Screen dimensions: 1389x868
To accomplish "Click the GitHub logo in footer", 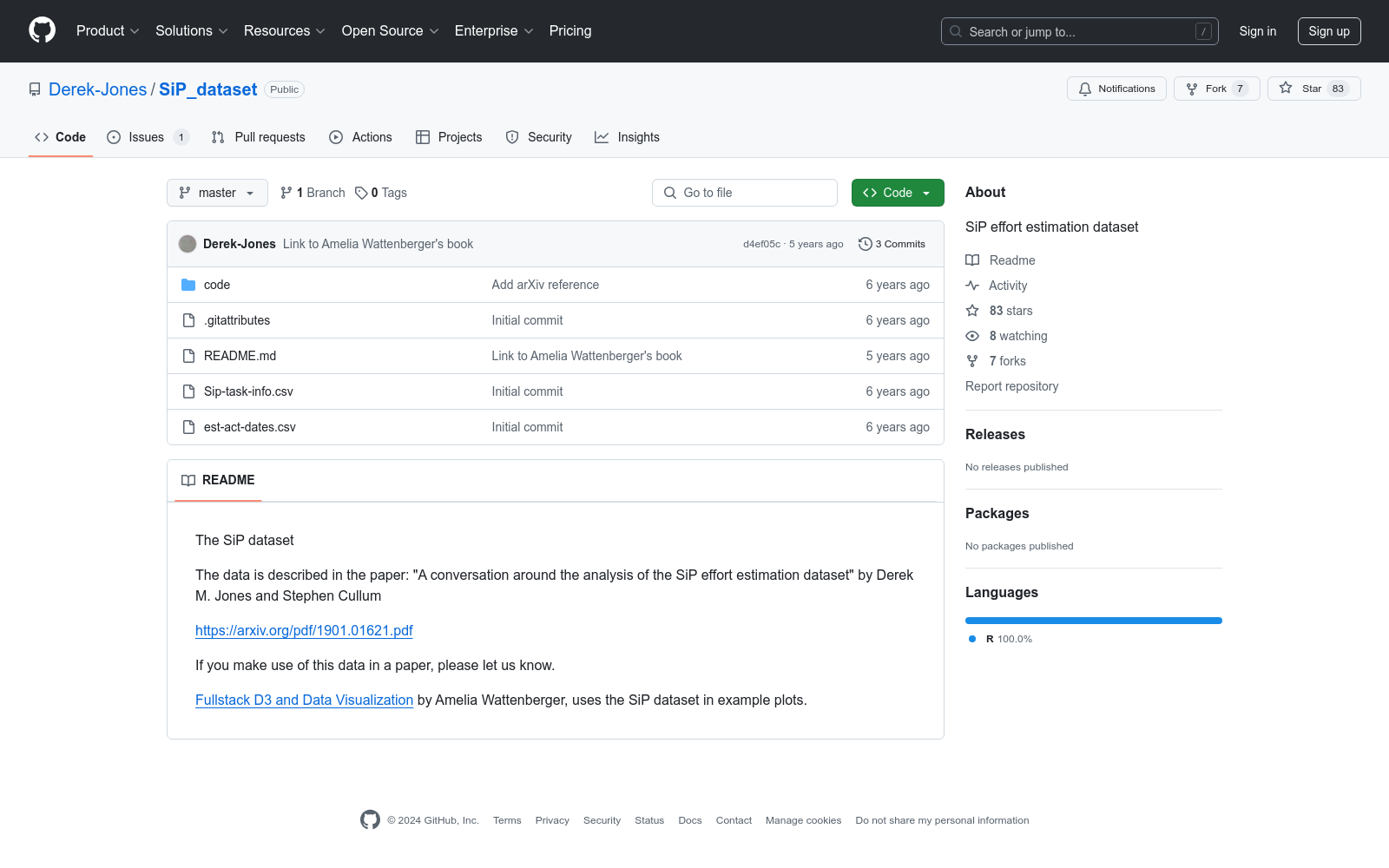I will tap(370, 820).
